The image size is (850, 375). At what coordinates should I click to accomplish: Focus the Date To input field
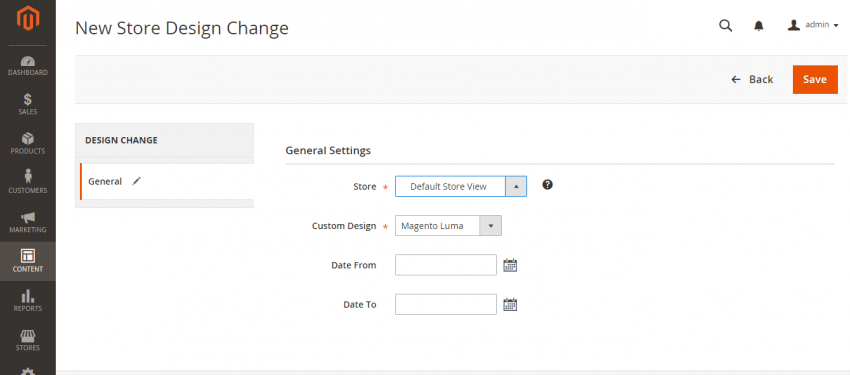[x=446, y=305]
